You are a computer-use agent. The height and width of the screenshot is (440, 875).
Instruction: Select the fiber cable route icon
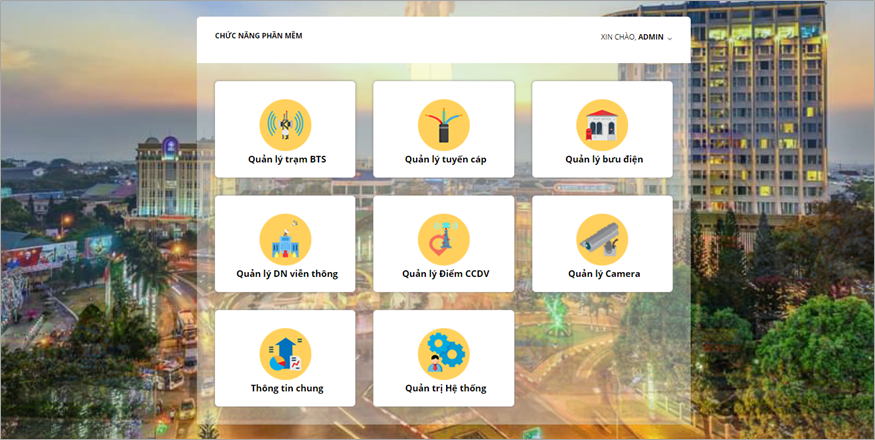point(444,125)
